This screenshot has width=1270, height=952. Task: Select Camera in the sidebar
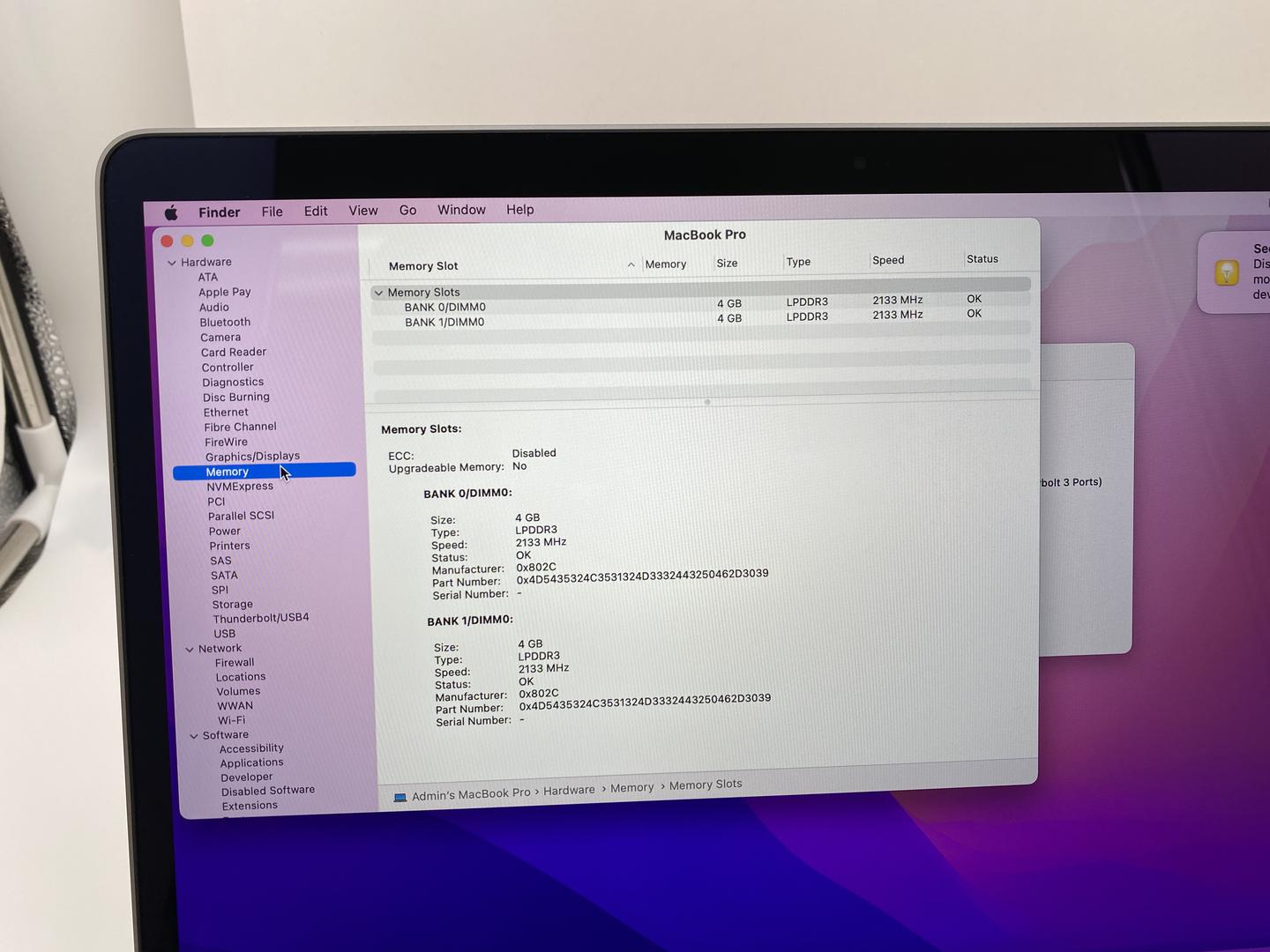tap(220, 337)
